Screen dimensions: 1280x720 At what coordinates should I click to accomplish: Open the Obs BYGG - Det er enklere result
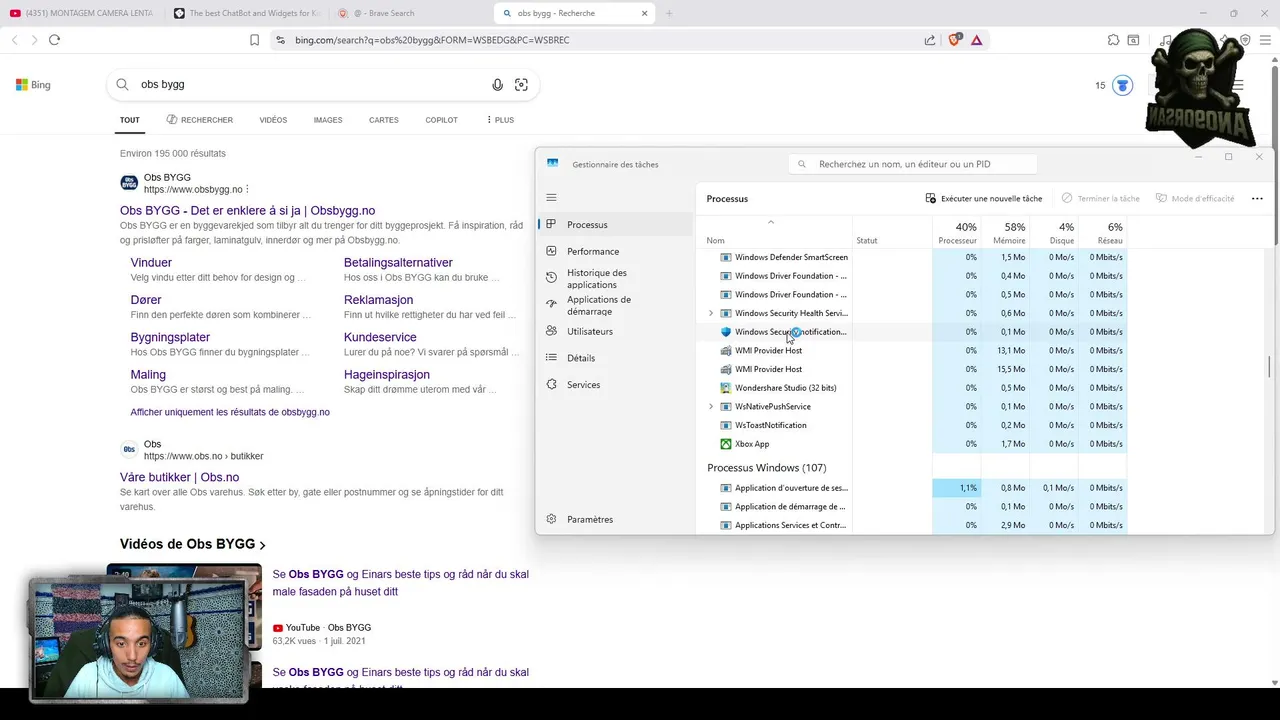(247, 211)
